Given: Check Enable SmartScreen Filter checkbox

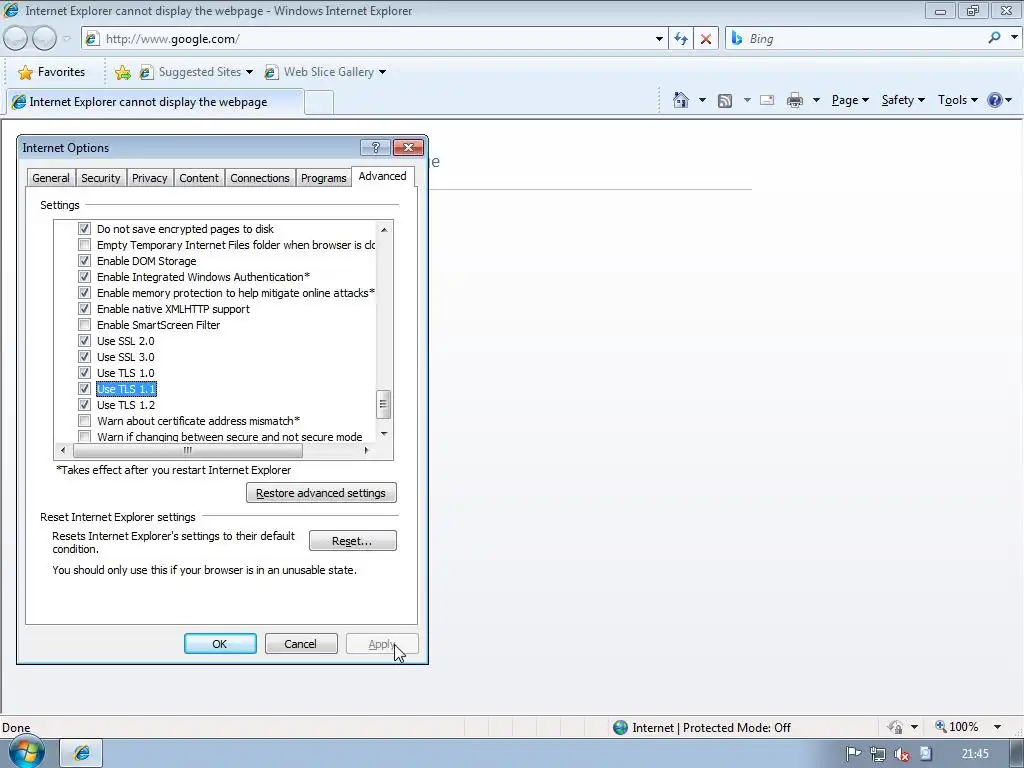Looking at the screenshot, I should pos(84,325).
